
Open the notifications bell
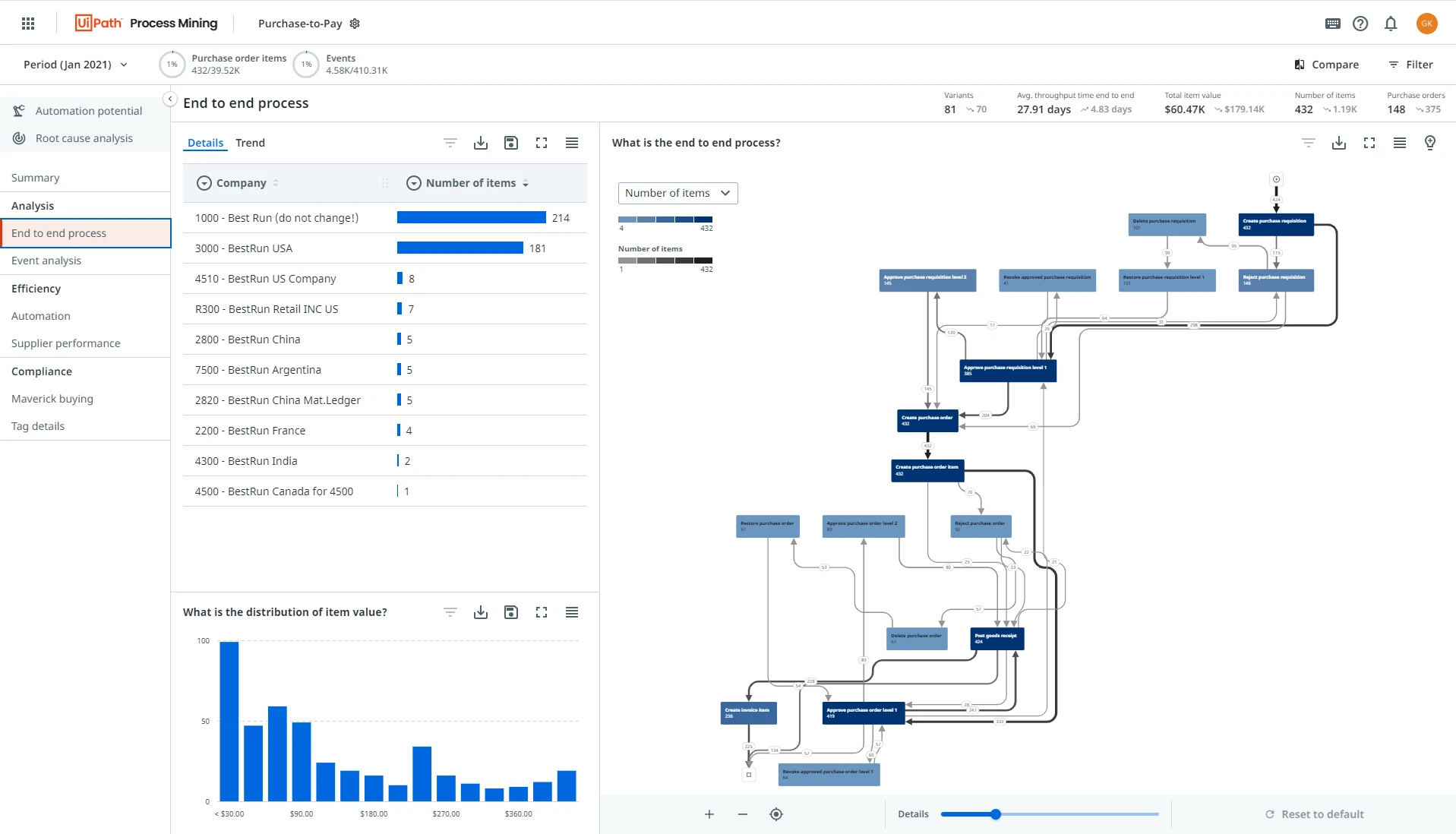pyautogui.click(x=1391, y=24)
